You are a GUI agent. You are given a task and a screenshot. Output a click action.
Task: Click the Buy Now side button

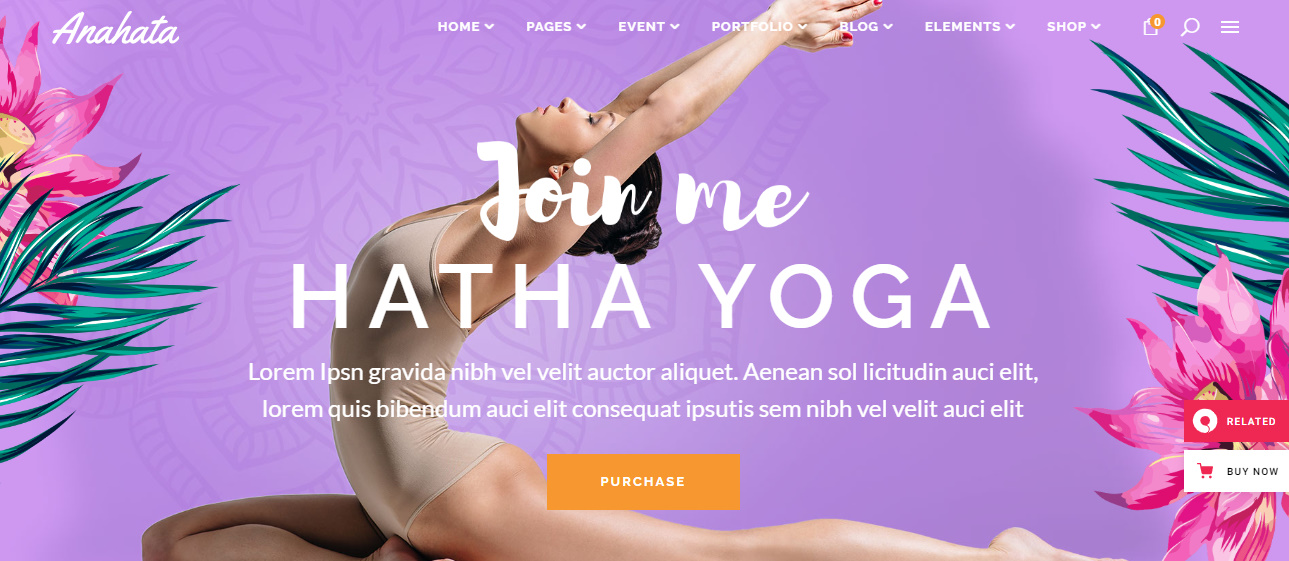coord(1236,471)
